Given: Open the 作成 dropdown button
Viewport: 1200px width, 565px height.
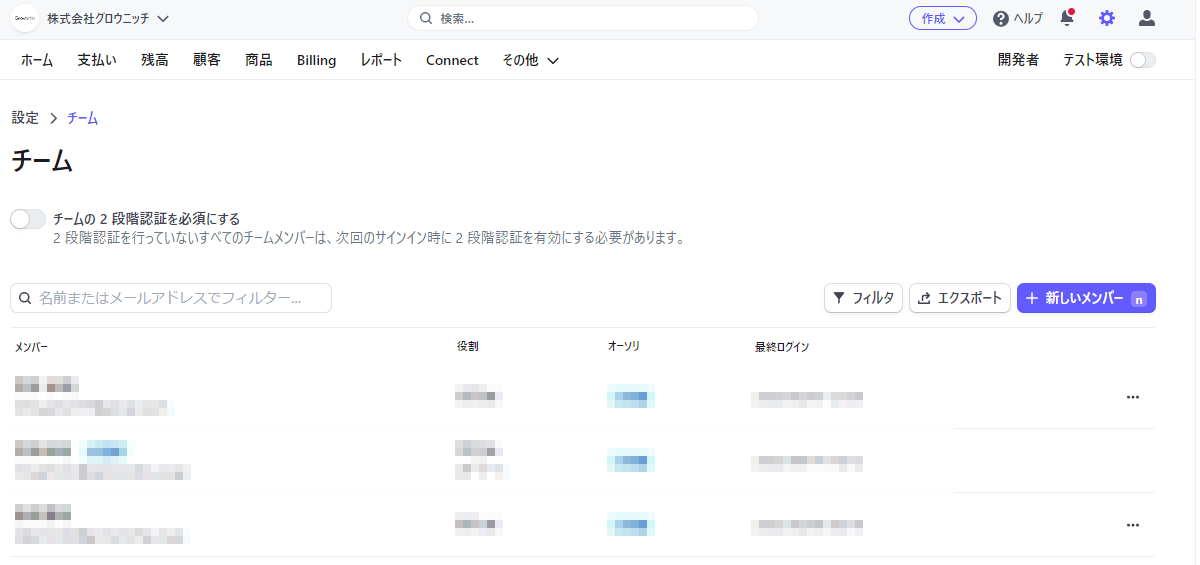Looking at the screenshot, I should tap(943, 18).
